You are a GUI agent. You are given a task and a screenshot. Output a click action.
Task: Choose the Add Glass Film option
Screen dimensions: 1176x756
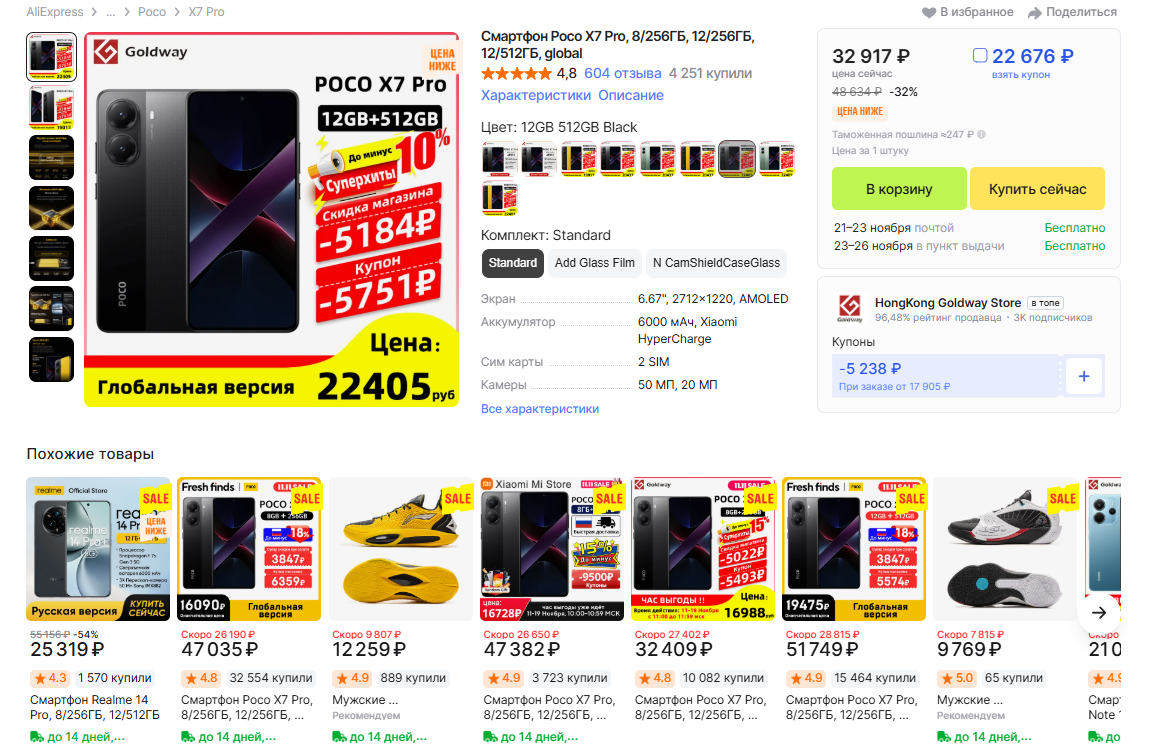[595, 263]
